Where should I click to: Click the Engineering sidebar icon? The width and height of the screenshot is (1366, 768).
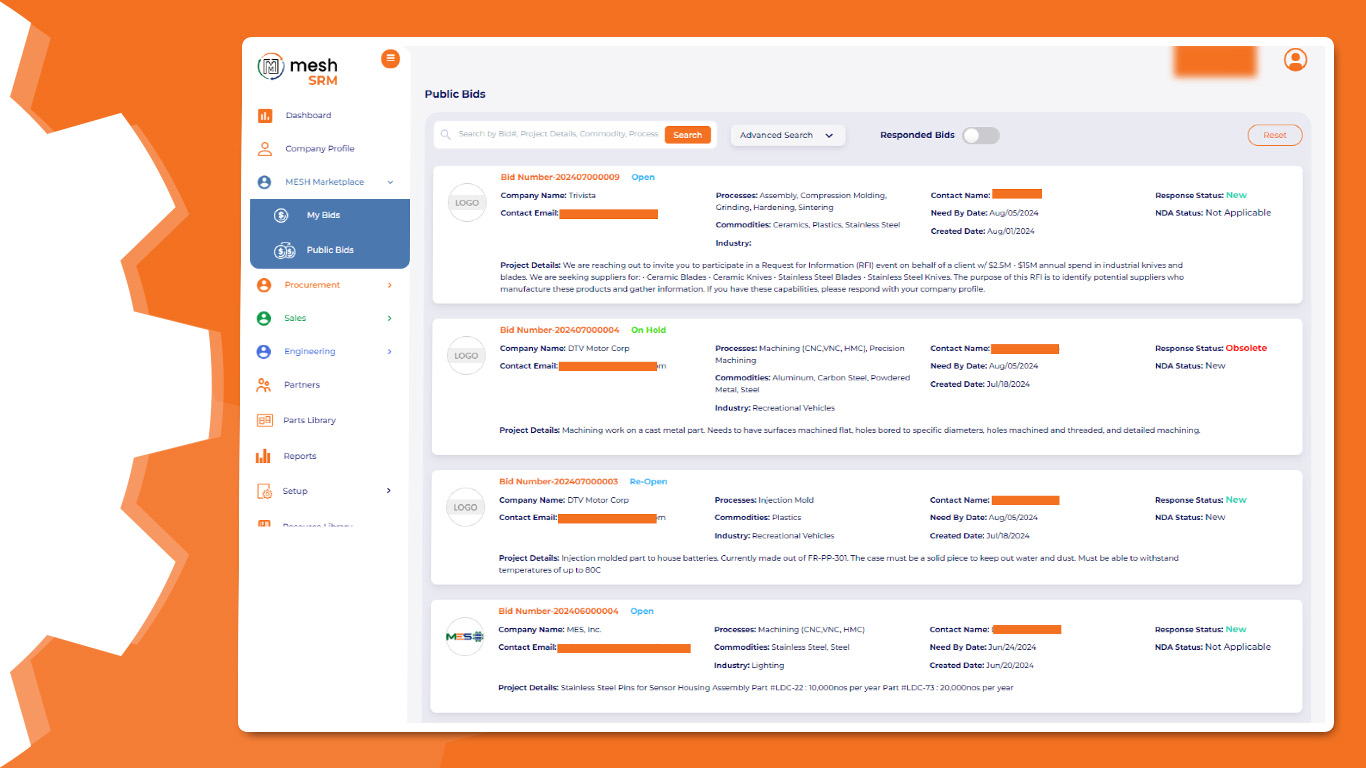[264, 352]
